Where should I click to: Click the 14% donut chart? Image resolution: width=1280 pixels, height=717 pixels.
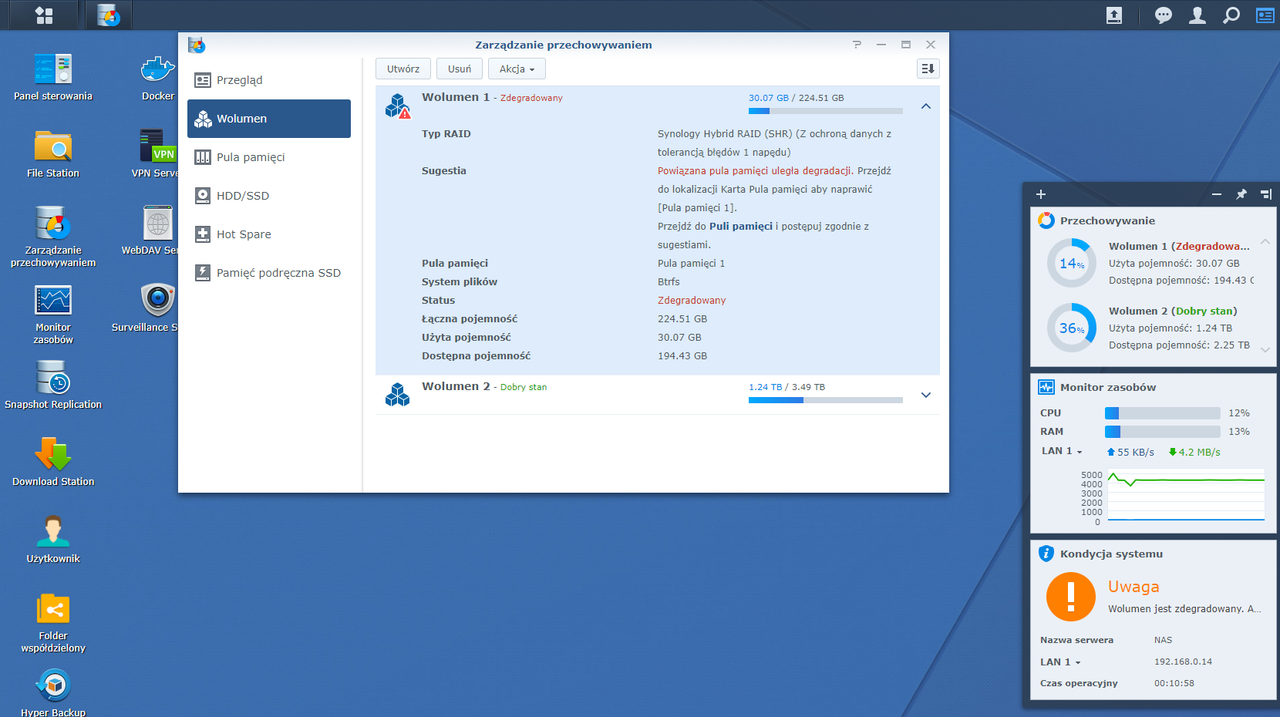coord(1072,264)
